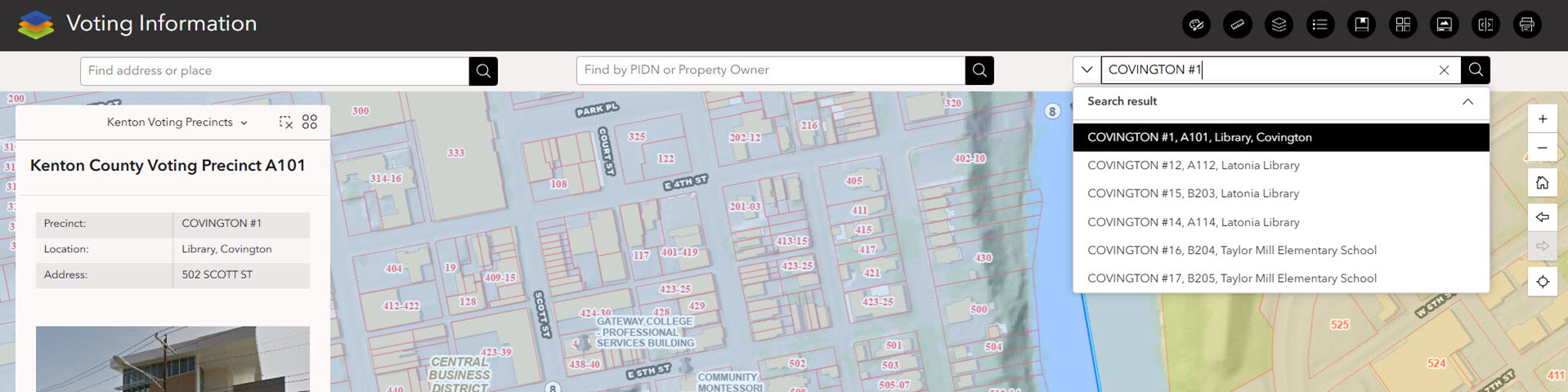Choose COVINGTON #16, B204, Taylor Mill Elementary
Screen dimensions: 1568x392
tap(1231, 251)
